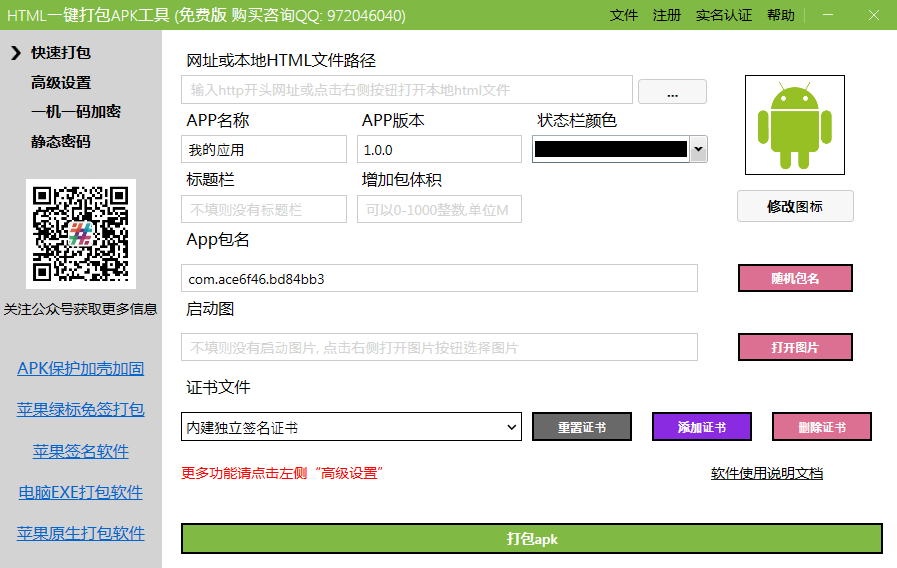Open the 实名认证 menu item

coord(724,15)
